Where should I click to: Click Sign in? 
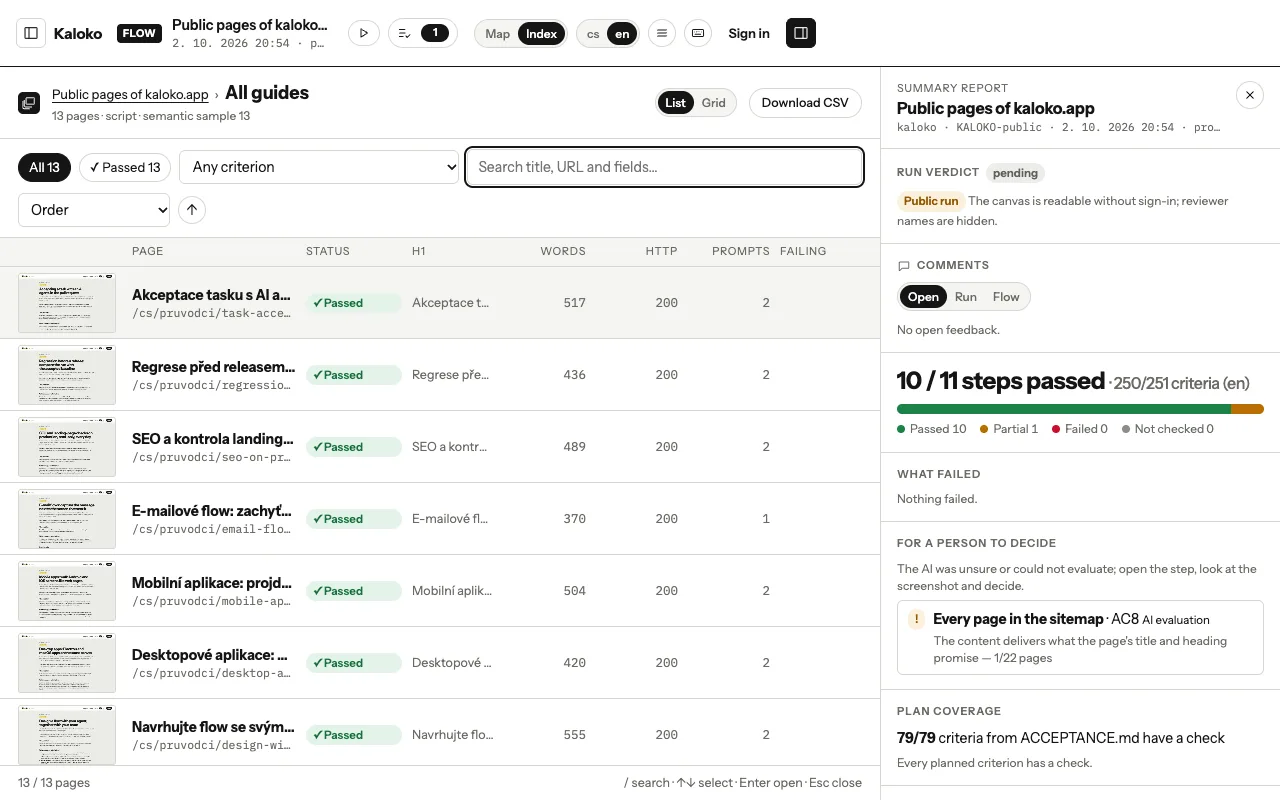(x=749, y=33)
